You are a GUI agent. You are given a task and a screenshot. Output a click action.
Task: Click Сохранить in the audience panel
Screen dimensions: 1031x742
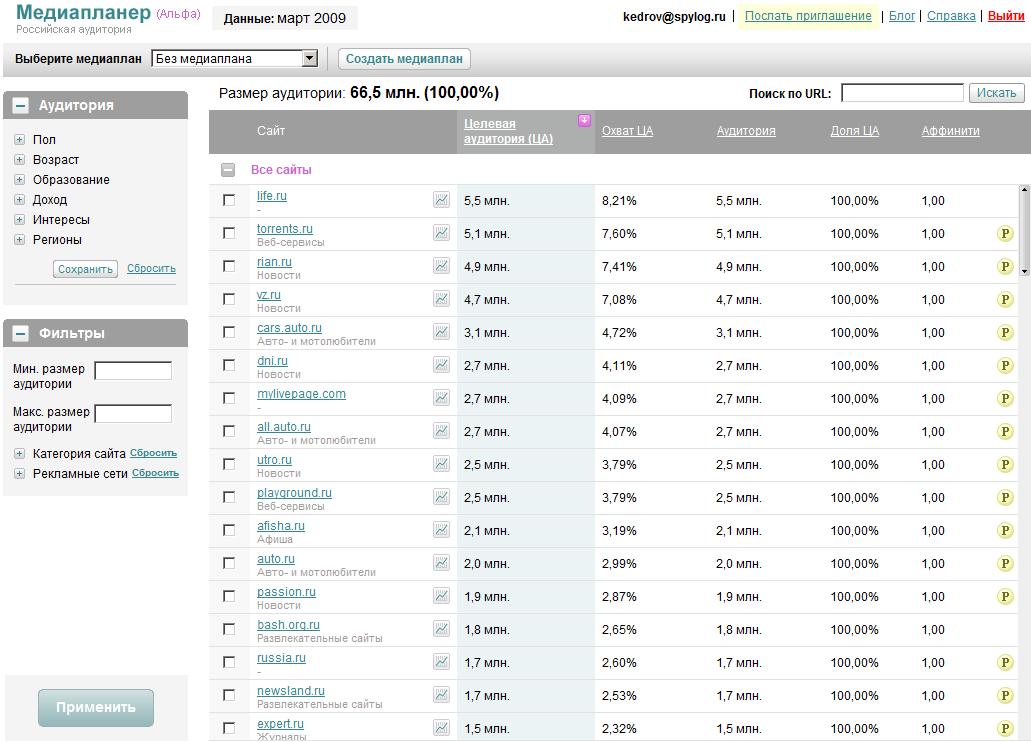[x=85, y=269]
